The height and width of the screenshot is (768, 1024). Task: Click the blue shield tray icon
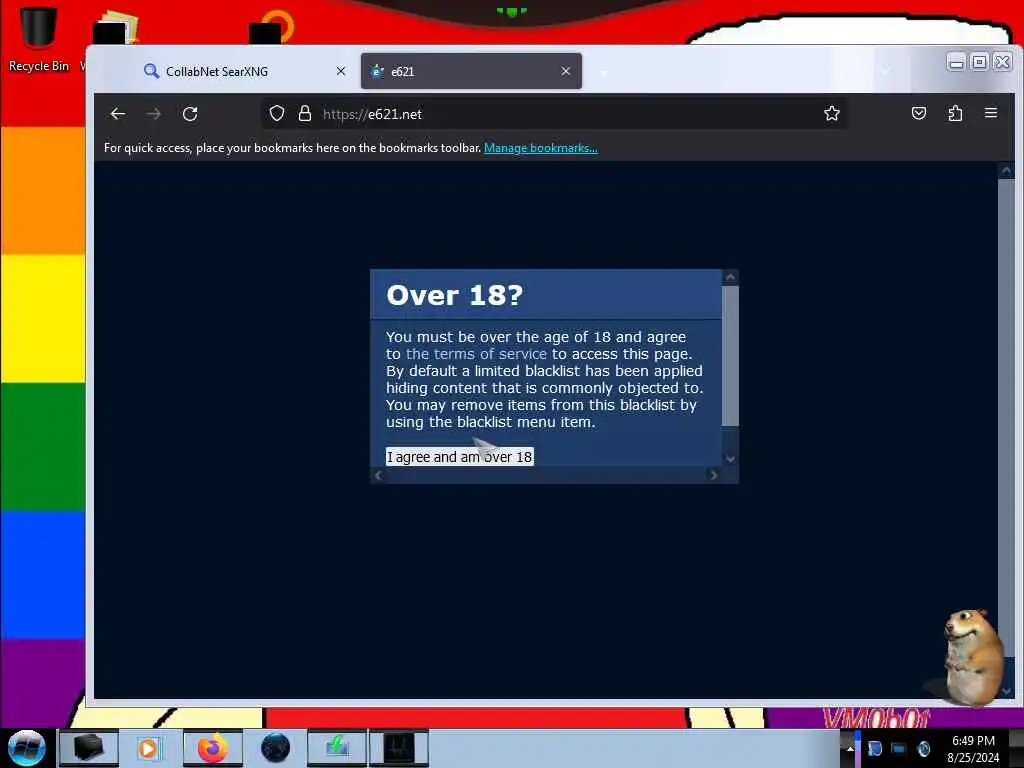point(874,748)
